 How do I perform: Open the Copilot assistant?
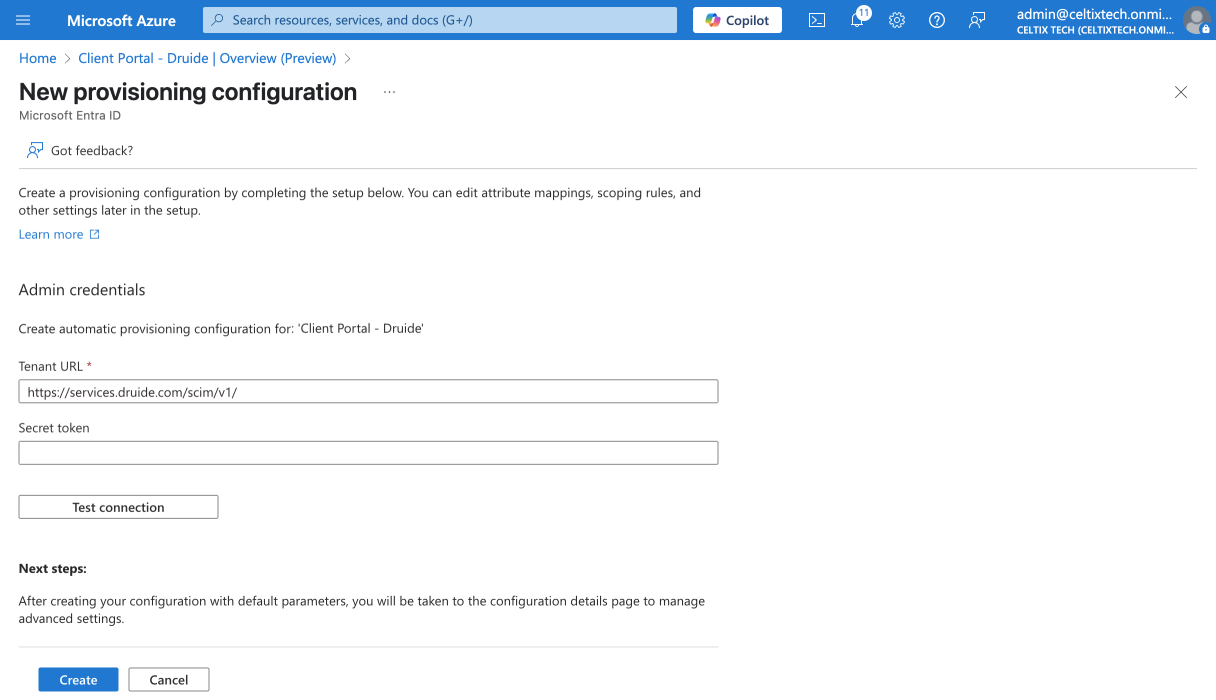pyautogui.click(x=737, y=20)
